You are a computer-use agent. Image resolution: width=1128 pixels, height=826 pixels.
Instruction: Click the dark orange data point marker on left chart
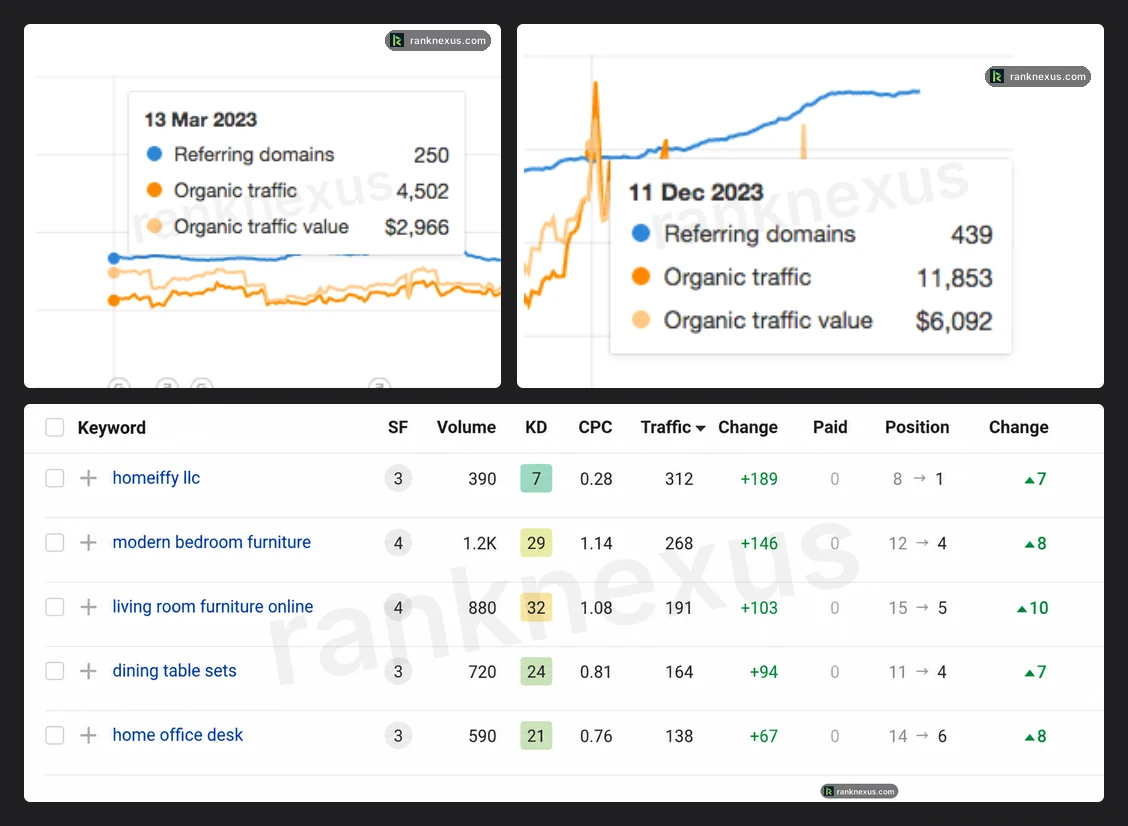tap(114, 300)
